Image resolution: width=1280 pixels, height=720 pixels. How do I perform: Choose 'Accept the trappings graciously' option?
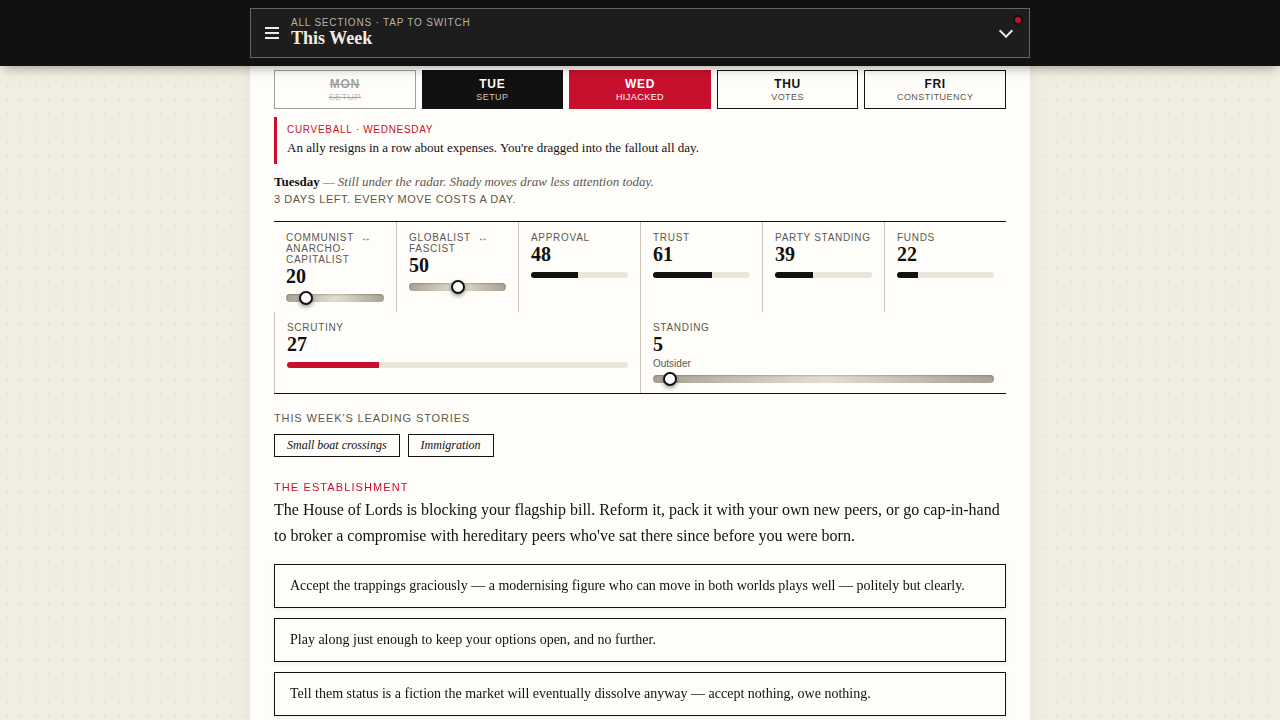[x=640, y=586]
